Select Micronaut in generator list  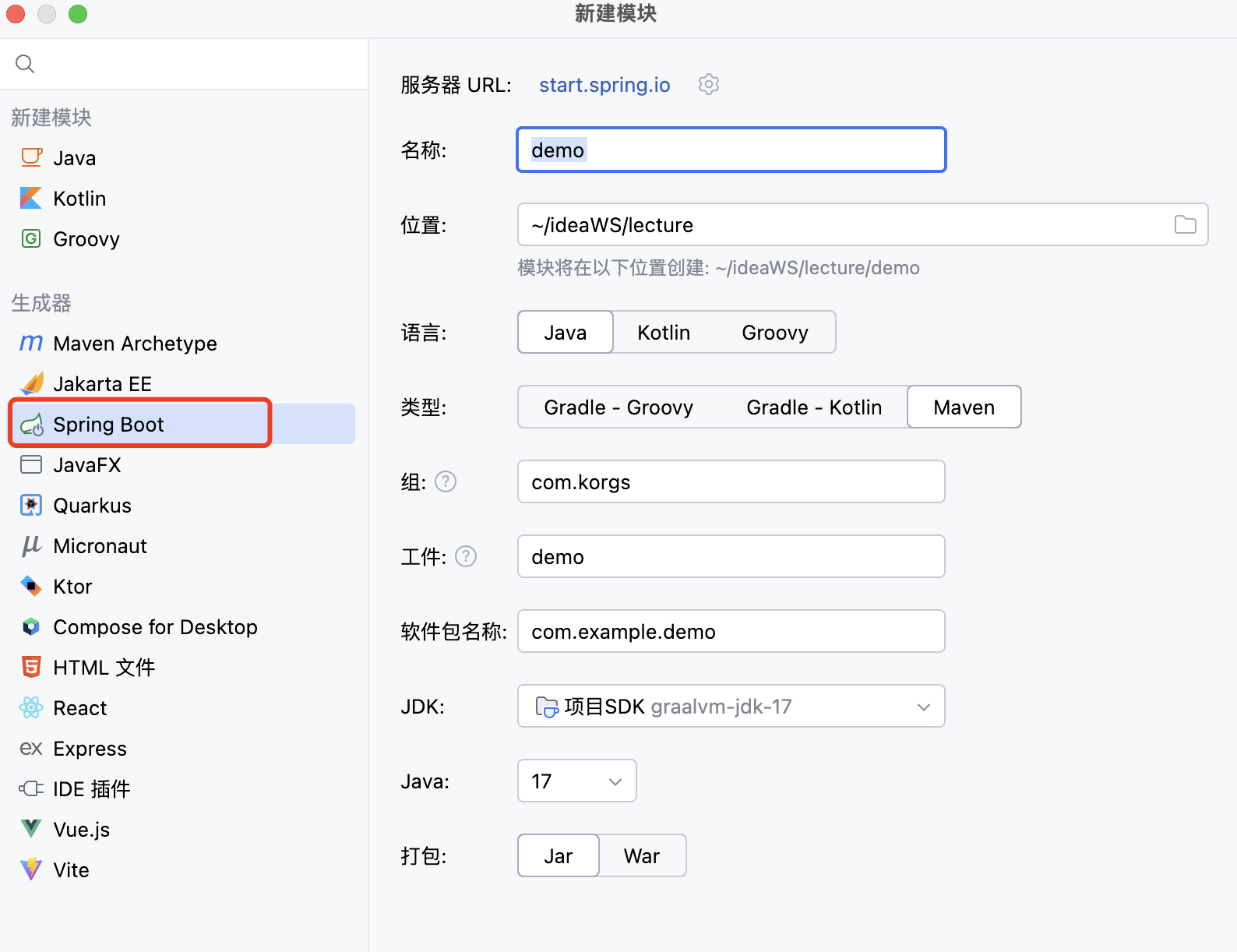click(184, 545)
